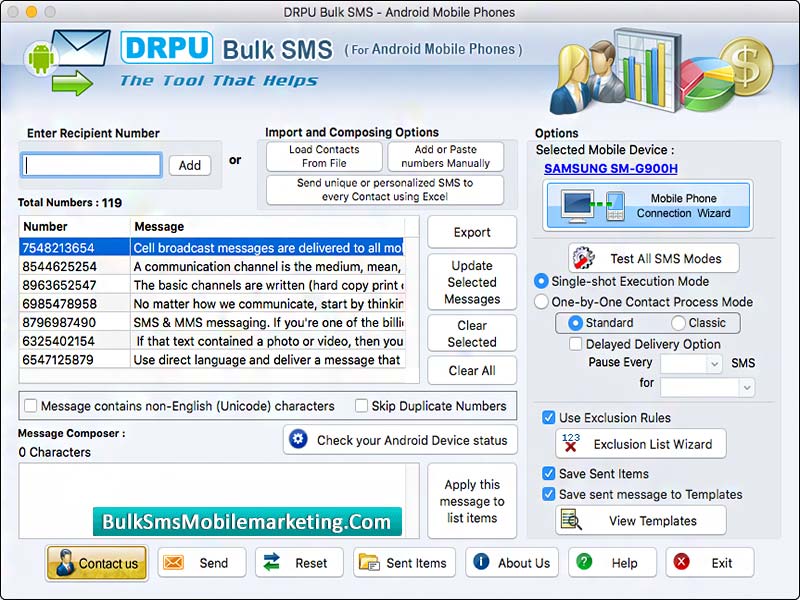Select the row with number 8963652547
Screen dimensions: 800x600
212,285
